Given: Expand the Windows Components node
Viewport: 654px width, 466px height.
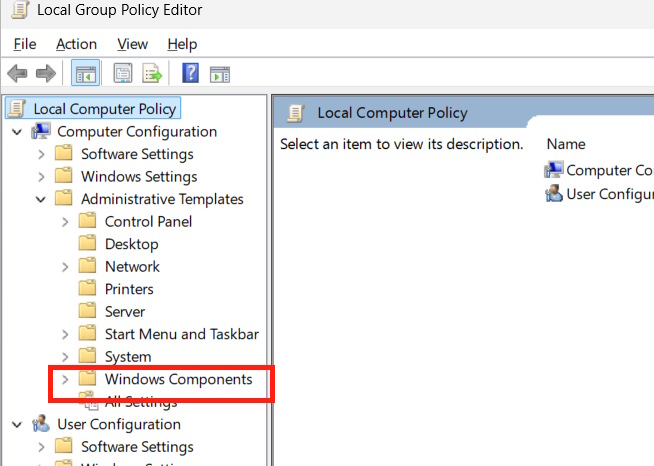Looking at the screenshot, I should coord(65,380).
